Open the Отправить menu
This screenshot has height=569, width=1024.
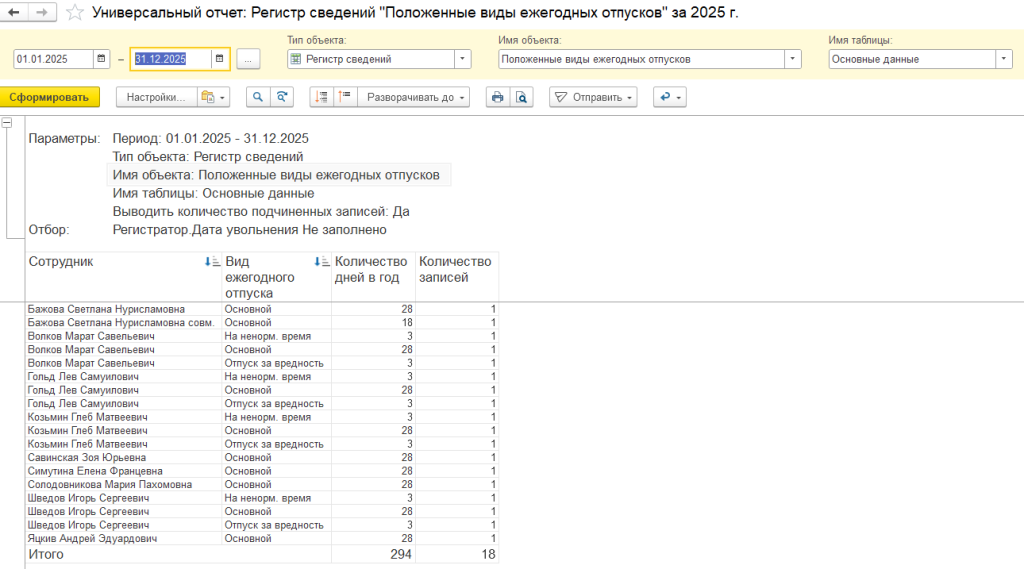point(595,97)
